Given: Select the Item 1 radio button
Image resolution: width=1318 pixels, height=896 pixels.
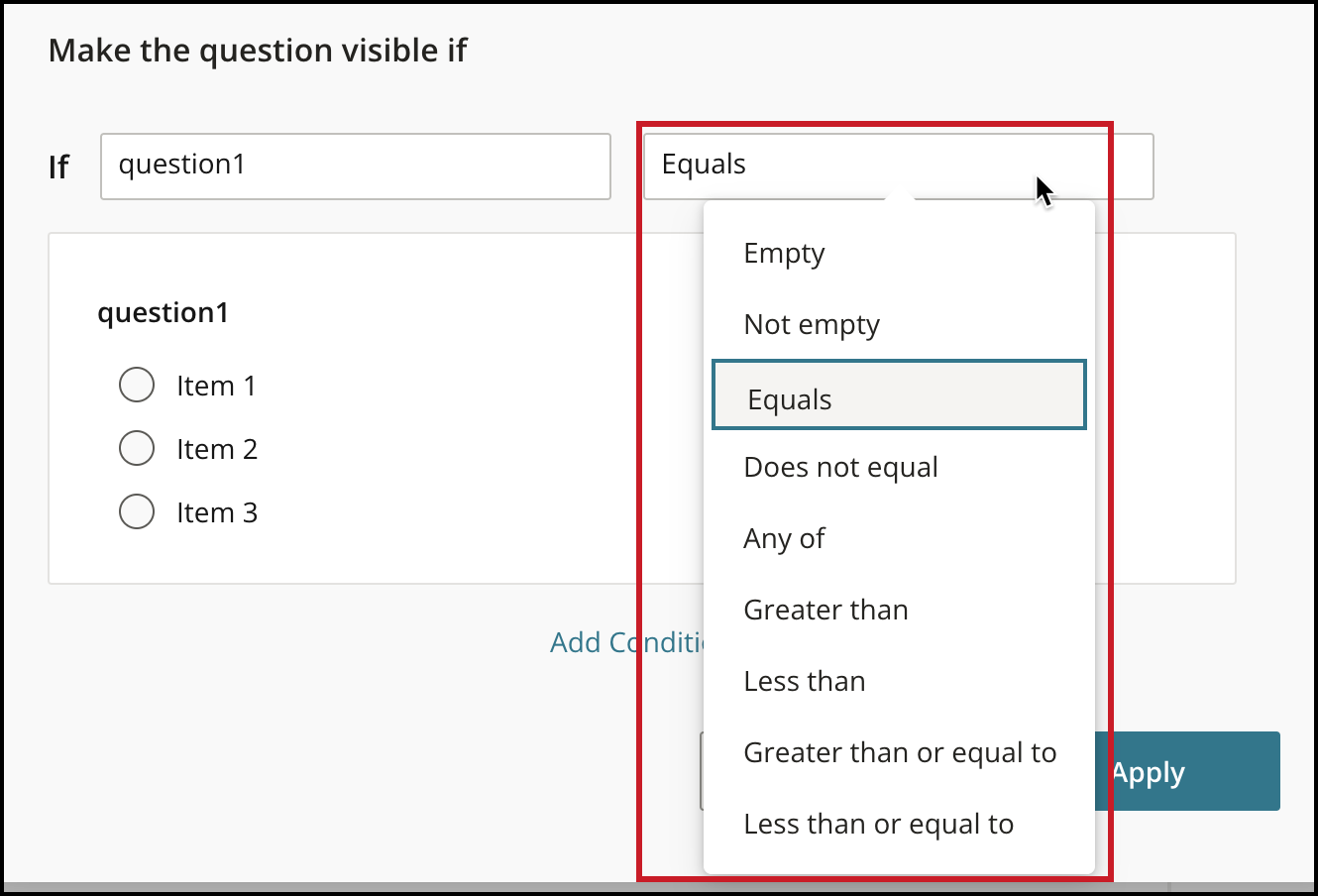Looking at the screenshot, I should click(x=137, y=385).
